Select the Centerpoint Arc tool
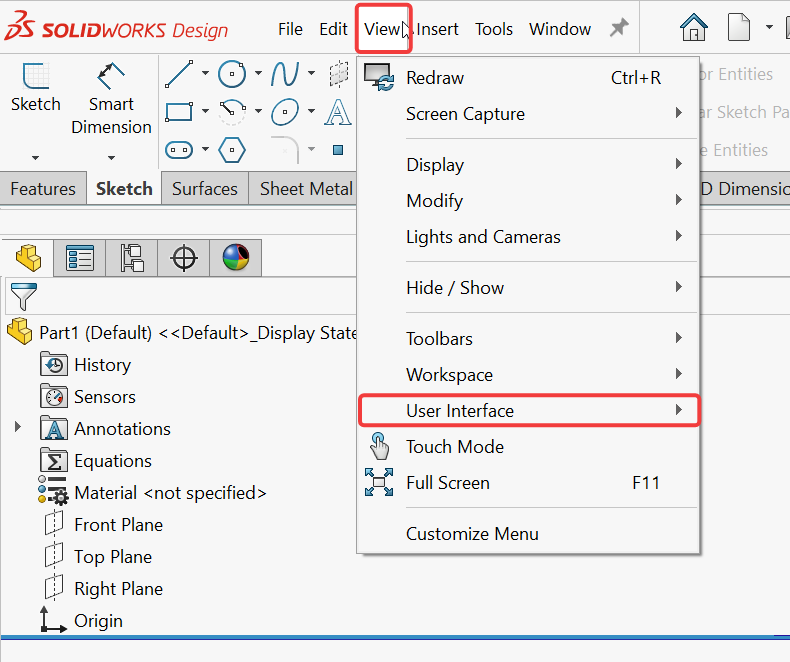The image size is (790, 662). (x=232, y=111)
